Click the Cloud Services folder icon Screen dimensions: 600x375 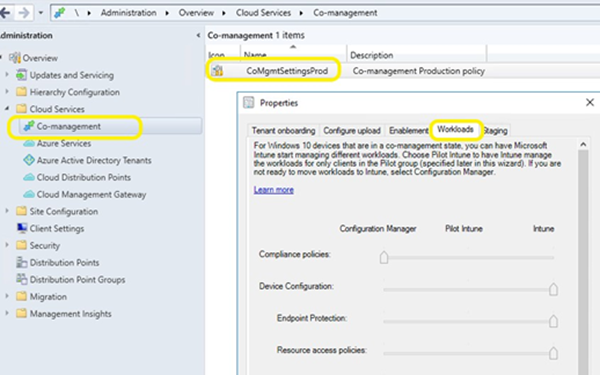[21, 109]
